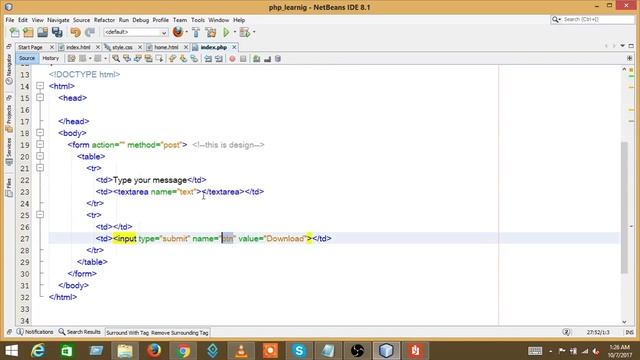Click the Shift Line Right icon
This screenshot has width=640, height=360.
pos(219,59)
